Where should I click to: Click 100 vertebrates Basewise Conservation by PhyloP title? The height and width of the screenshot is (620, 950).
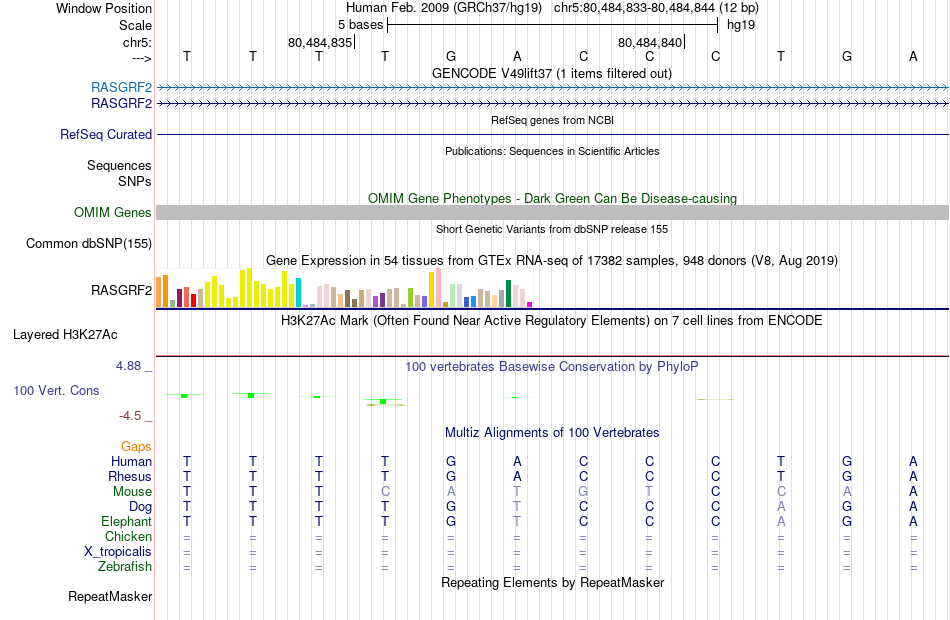pyautogui.click(x=552, y=367)
